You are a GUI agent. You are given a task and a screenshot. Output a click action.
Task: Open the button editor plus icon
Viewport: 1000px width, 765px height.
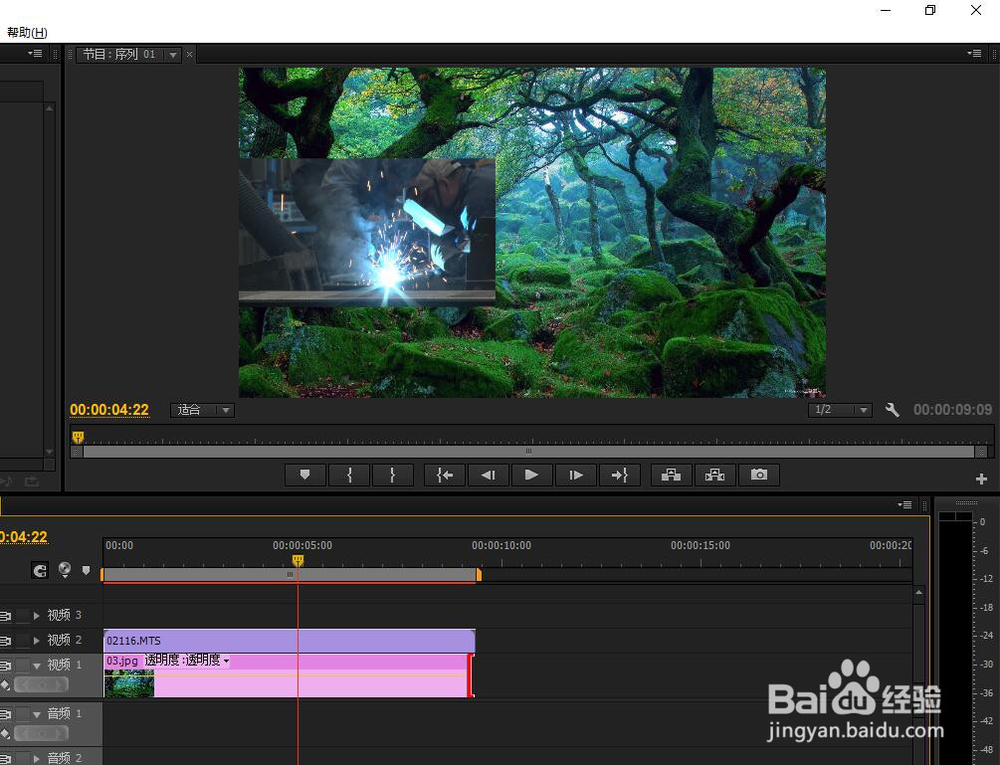pyautogui.click(x=982, y=479)
